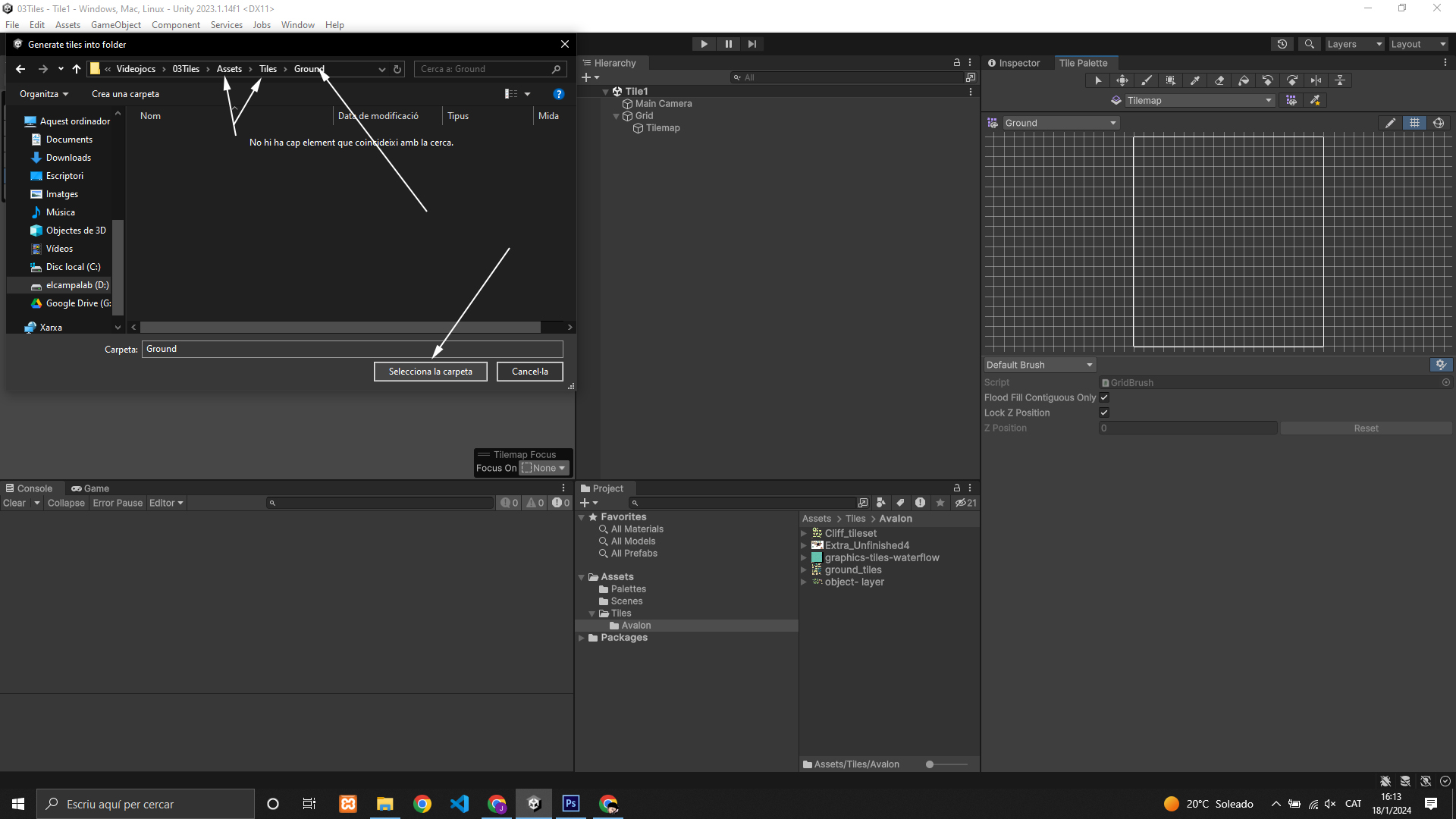1456x819 pixels.
Task: Adjust the Project icon size slider
Action: 930,764
